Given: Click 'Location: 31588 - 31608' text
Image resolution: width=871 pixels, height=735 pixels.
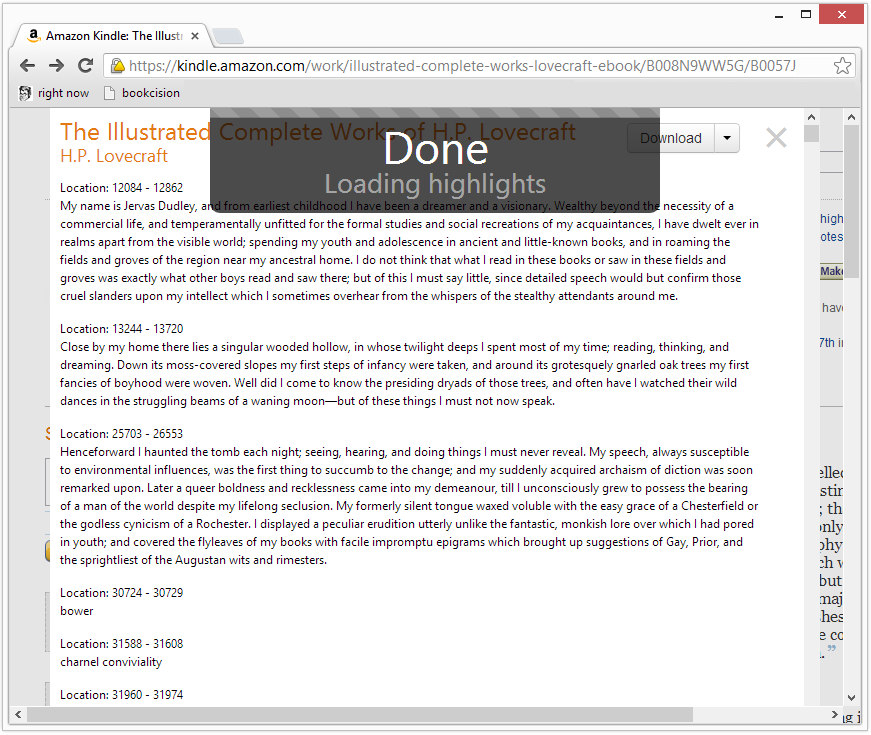Looking at the screenshot, I should [x=122, y=644].
